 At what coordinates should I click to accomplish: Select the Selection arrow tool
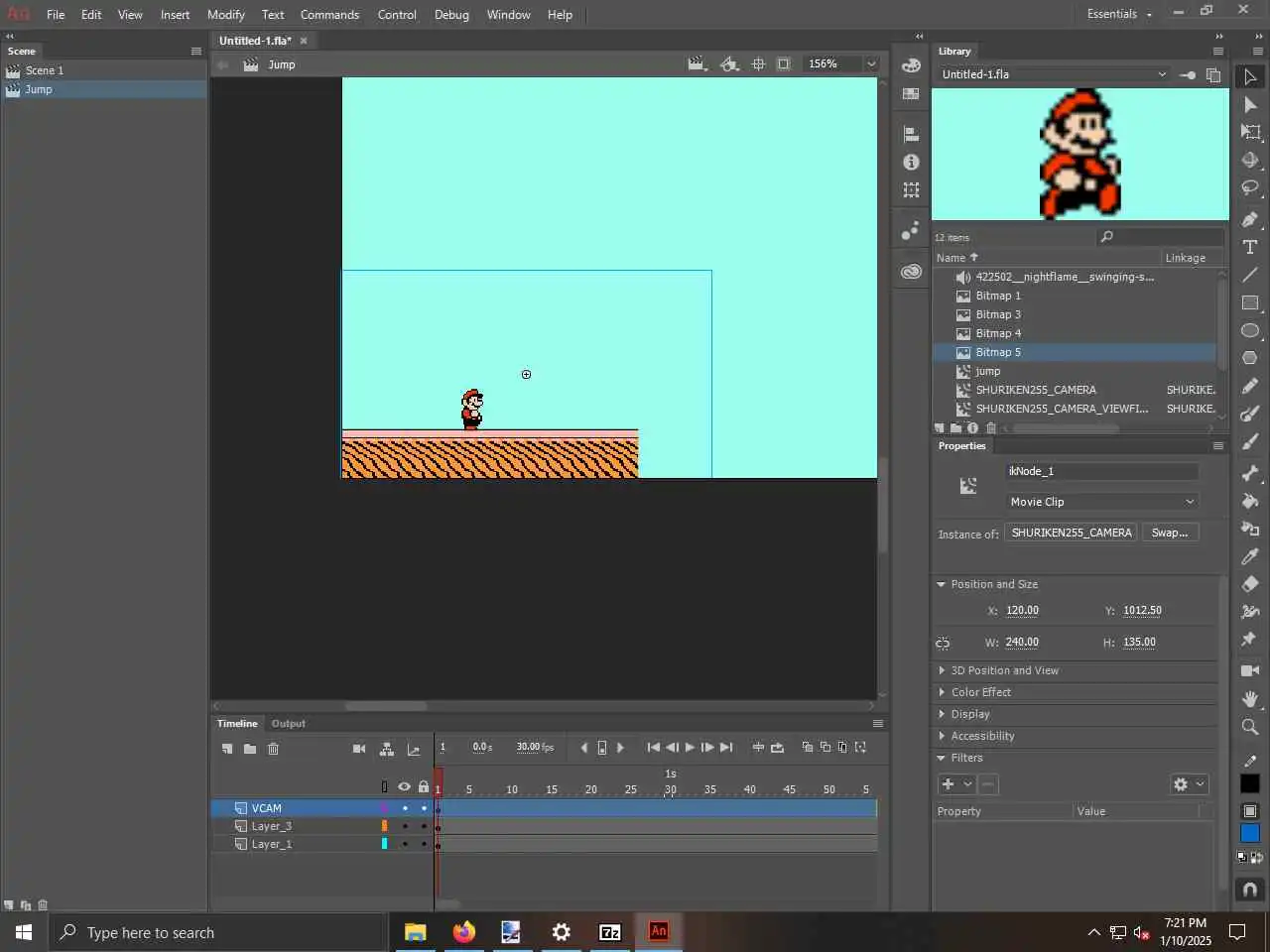click(x=1250, y=76)
